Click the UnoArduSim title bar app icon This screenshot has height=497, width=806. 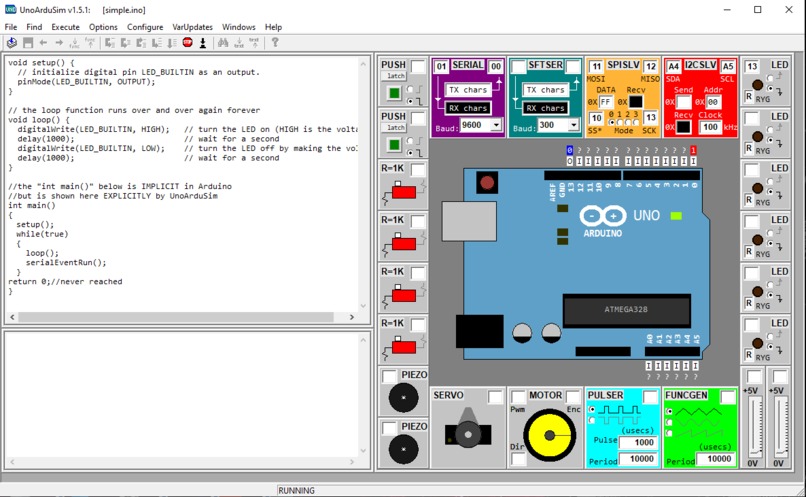10,9
